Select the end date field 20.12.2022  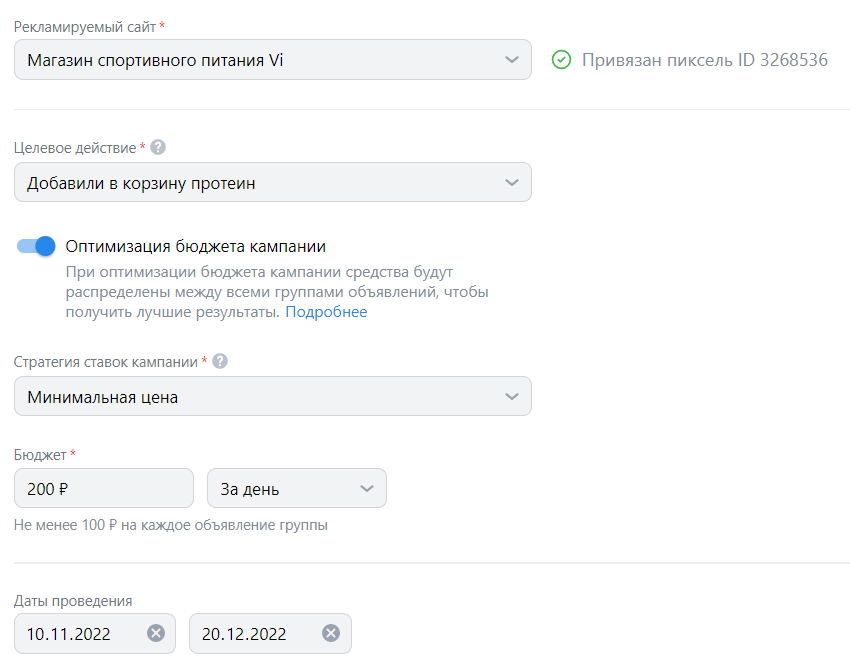pyautogui.click(x=256, y=633)
